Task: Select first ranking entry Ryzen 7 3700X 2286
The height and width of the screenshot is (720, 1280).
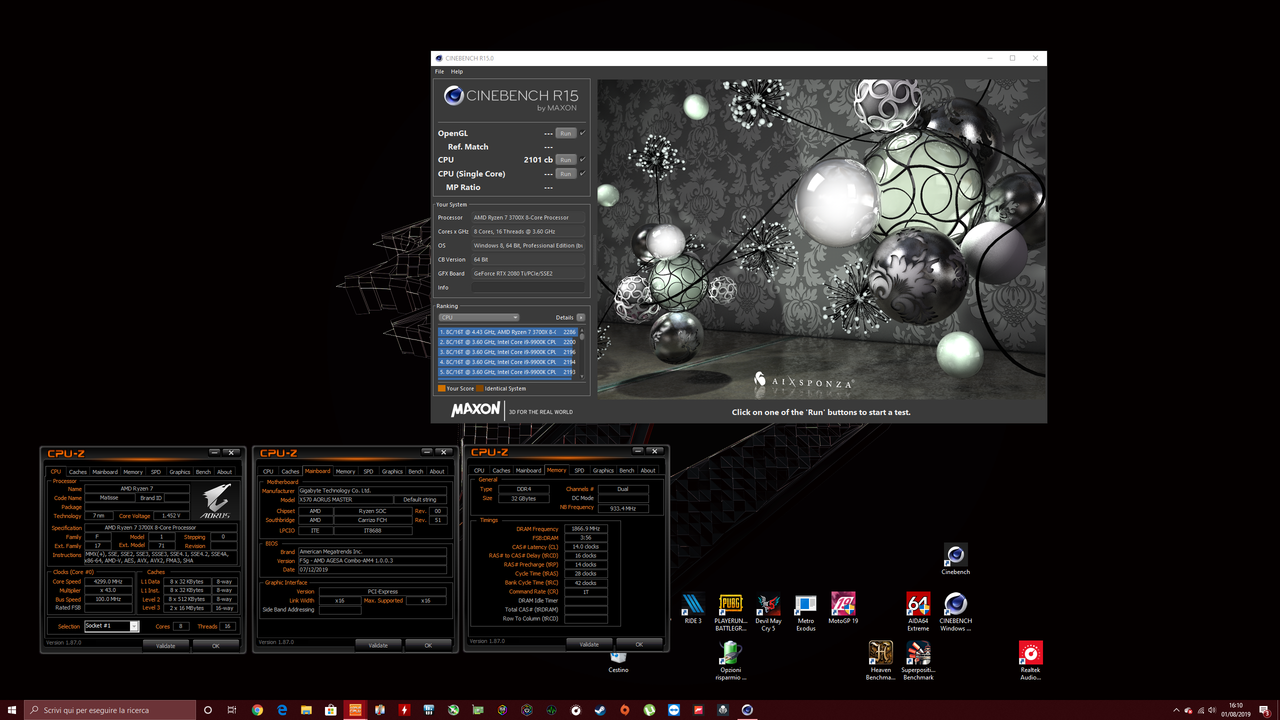Action: click(x=507, y=332)
